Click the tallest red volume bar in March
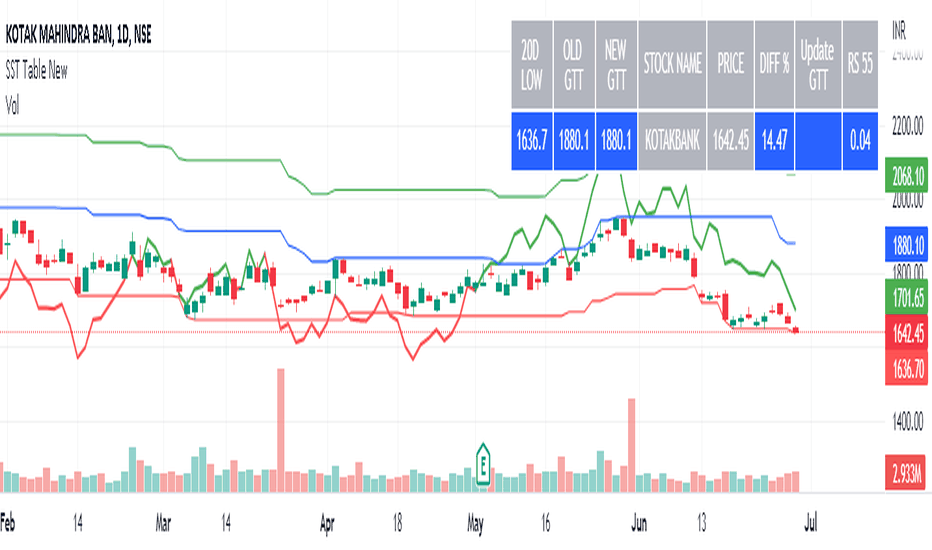Viewport: 932px width, 550px height. (281, 430)
